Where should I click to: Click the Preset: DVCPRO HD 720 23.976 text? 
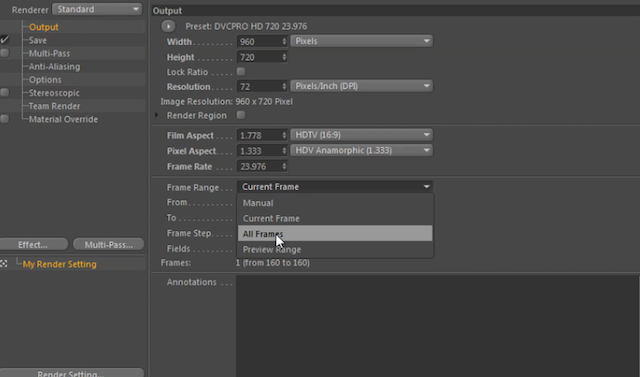point(246,27)
